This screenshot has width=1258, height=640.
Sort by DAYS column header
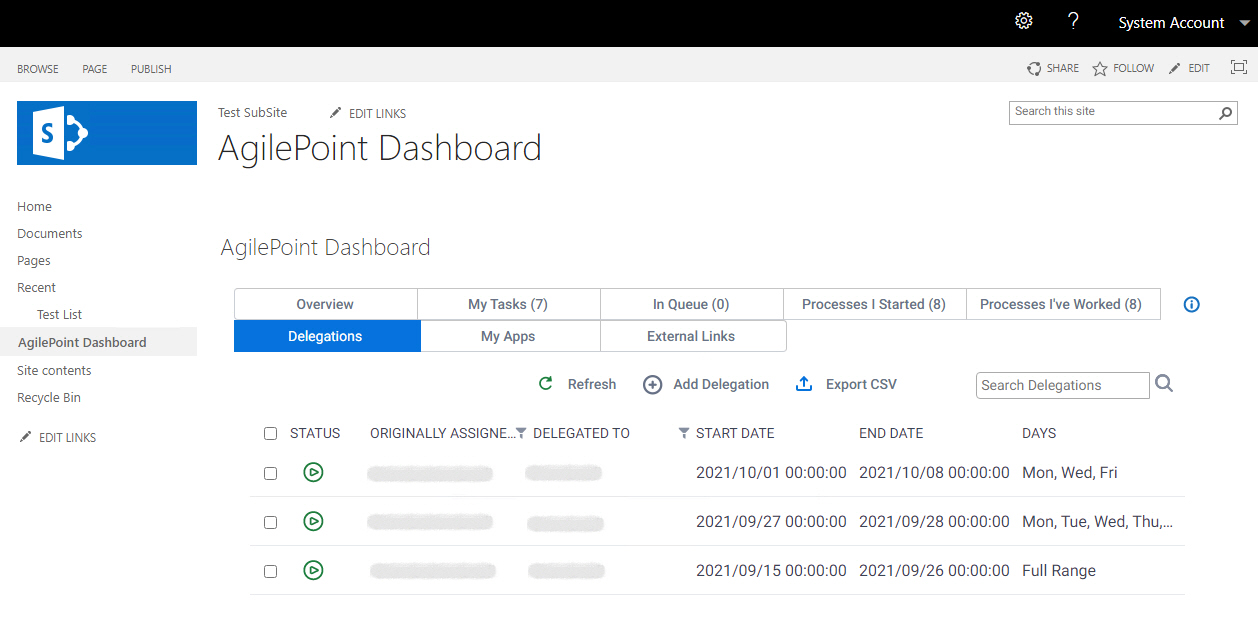click(x=1039, y=433)
